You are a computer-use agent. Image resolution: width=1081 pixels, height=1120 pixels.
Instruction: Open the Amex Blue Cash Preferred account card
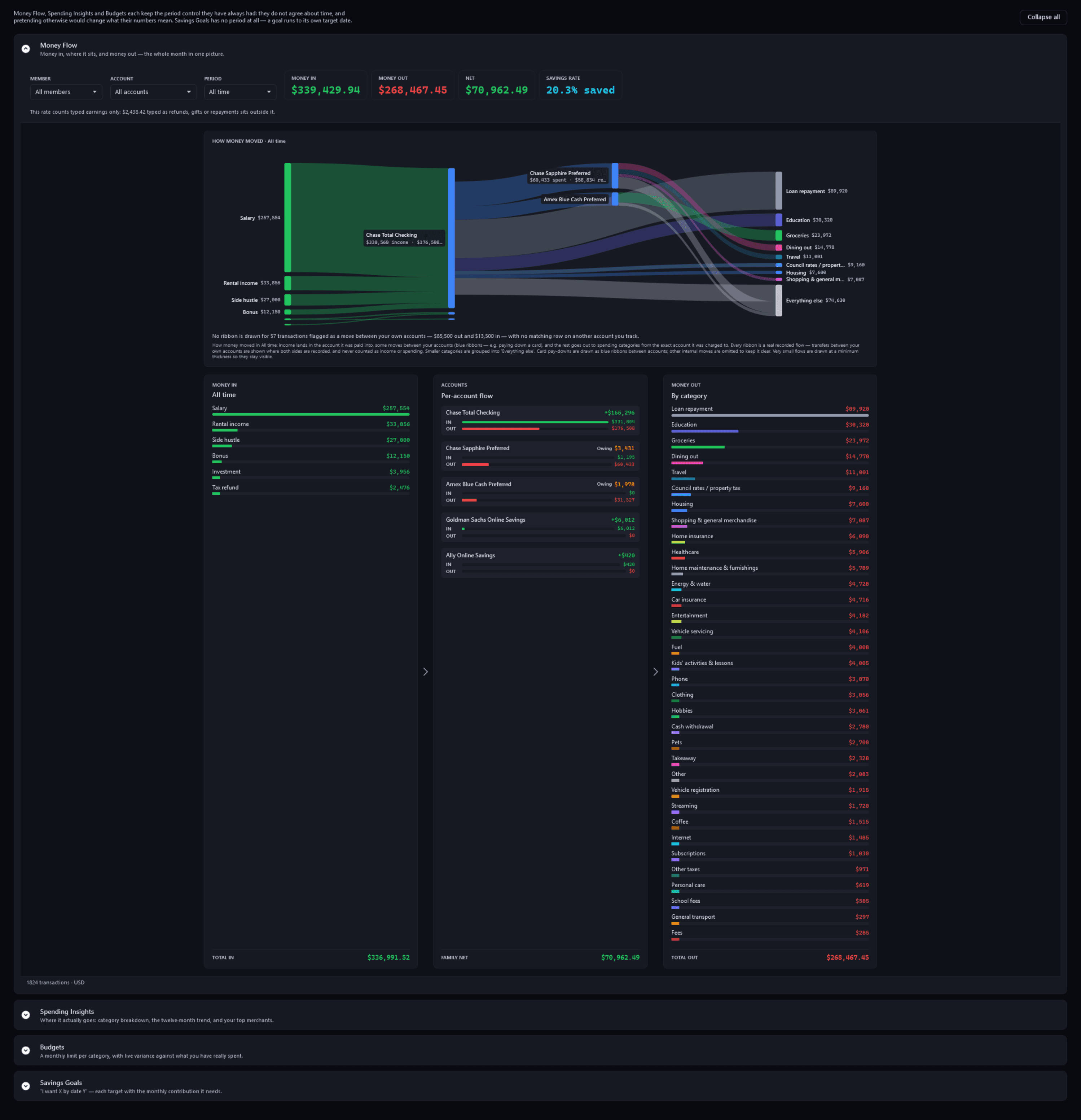[x=540, y=492]
